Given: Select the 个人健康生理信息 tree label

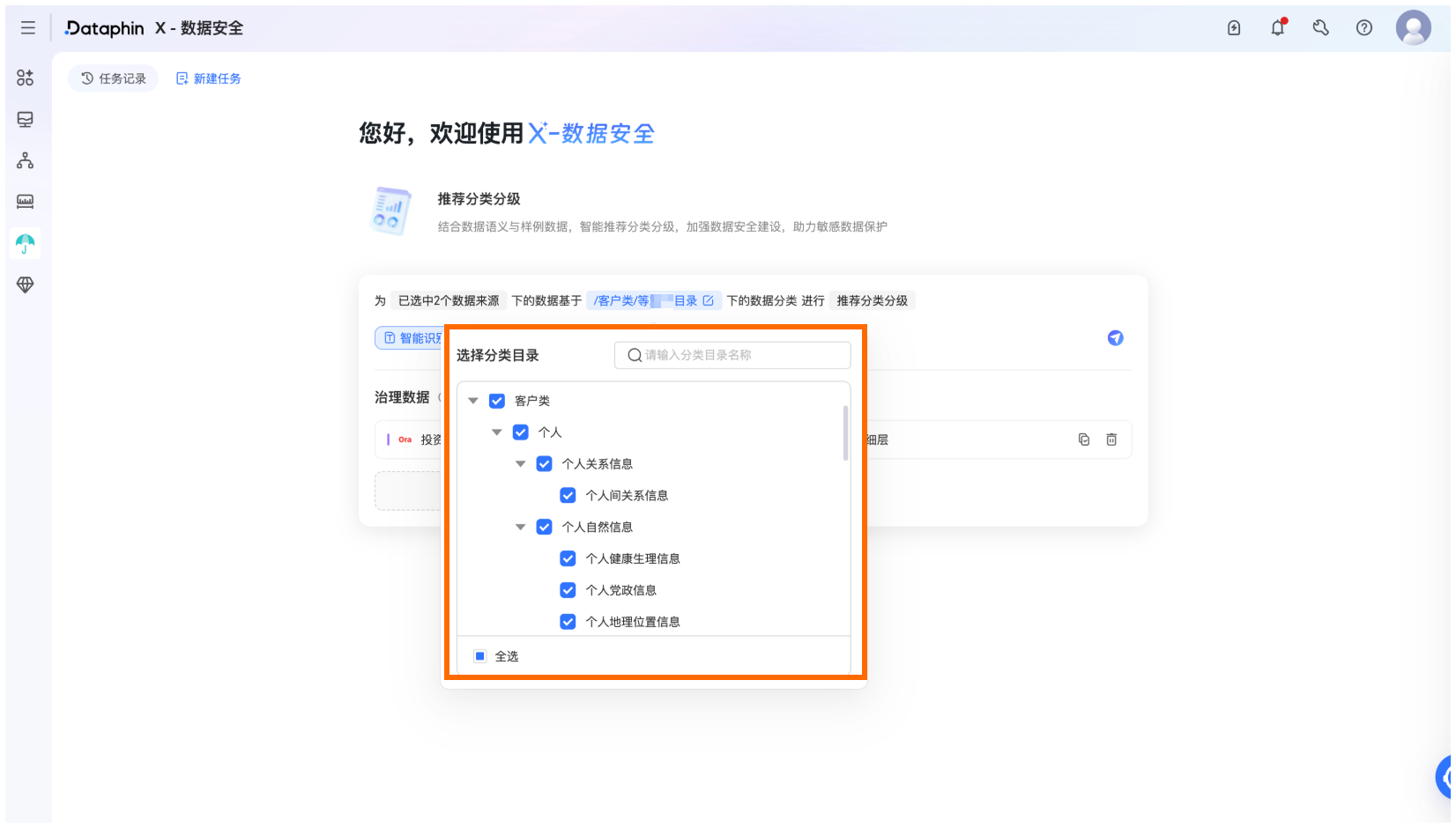Looking at the screenshot, I should click(x=633, y=559).
